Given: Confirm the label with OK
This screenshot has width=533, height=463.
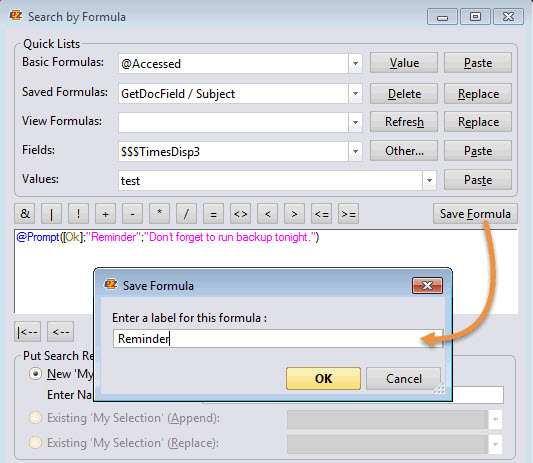Looking at the screenshot, I should [x=323, y=378].
